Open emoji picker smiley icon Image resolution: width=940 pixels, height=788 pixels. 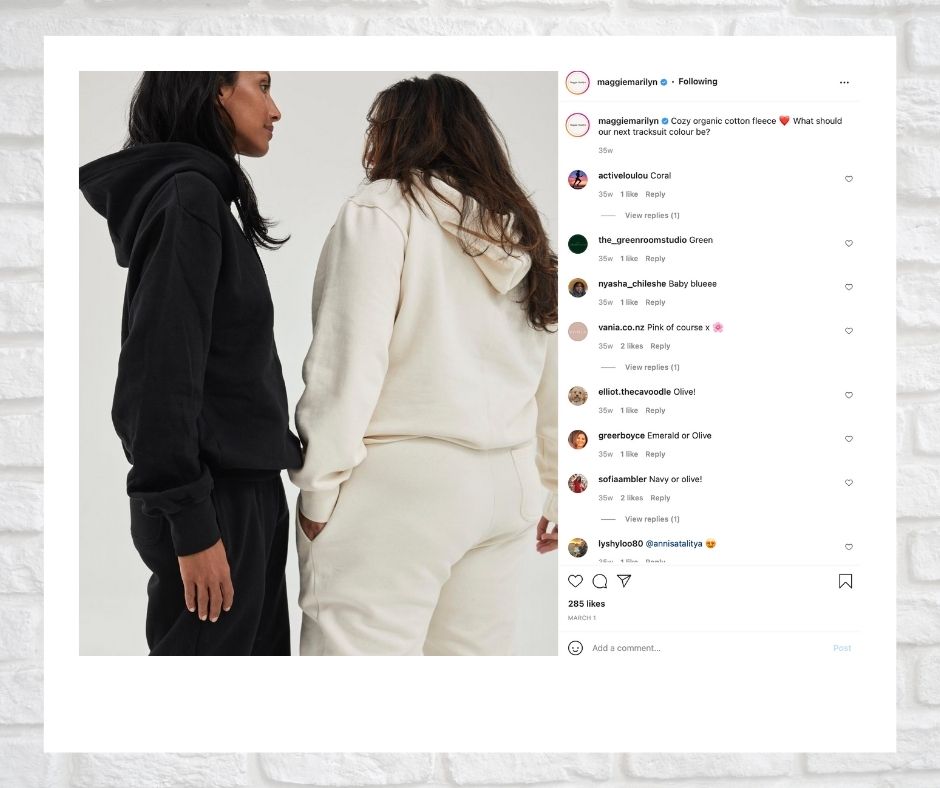pos(575,648)
